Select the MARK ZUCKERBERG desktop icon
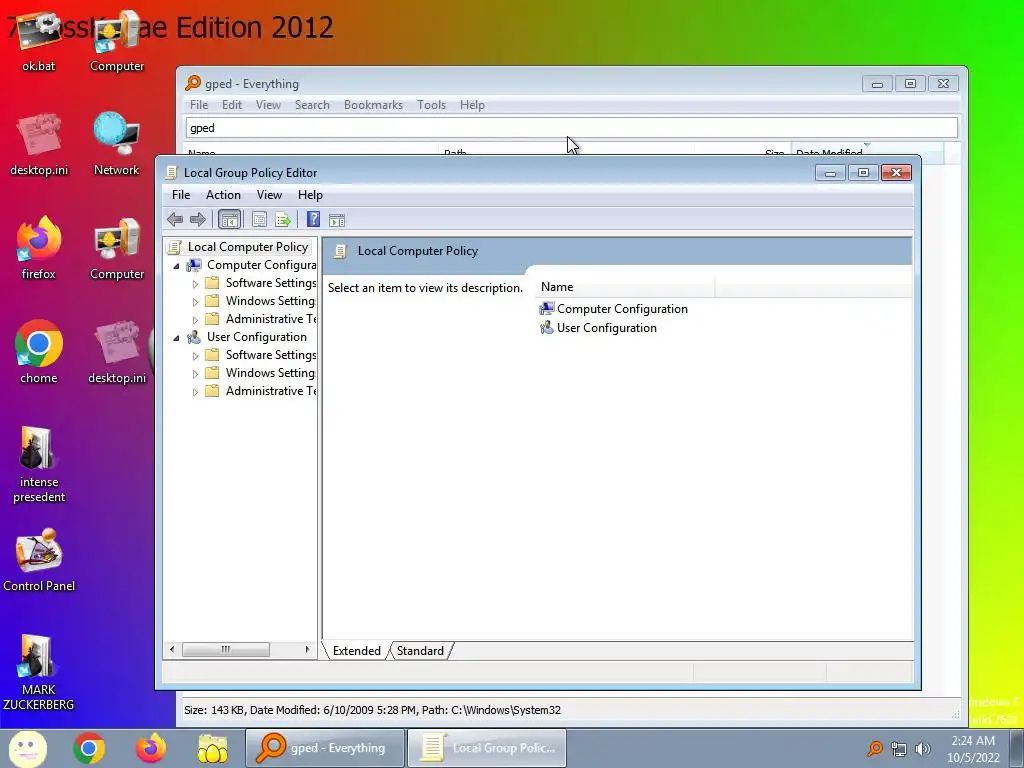 [39, 671]
